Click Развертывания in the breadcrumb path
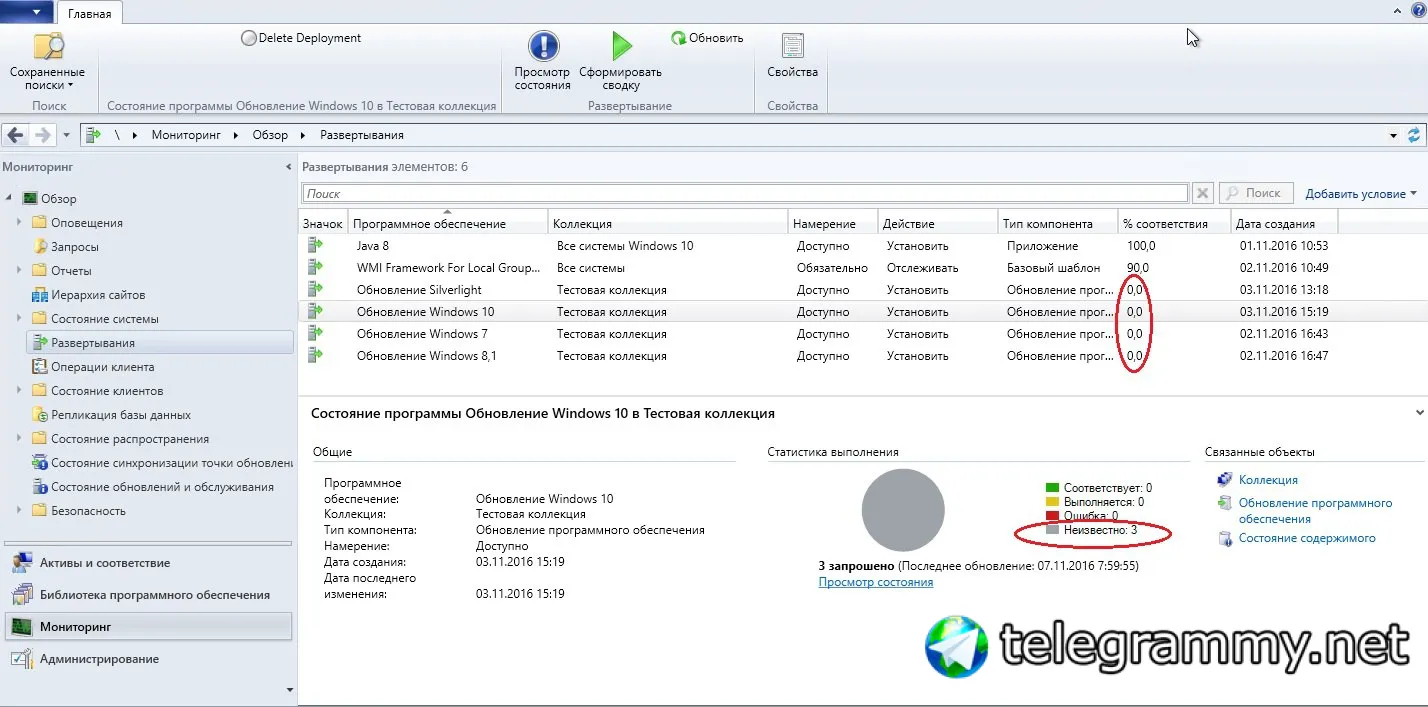Image resolution: width=1428 pixels, height=707 pixels. 362,135
